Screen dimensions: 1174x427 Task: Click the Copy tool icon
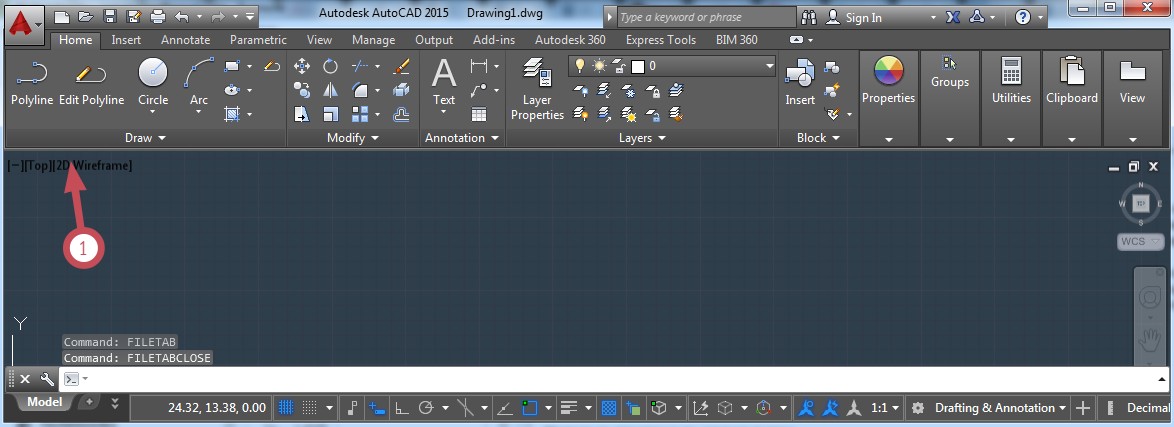[302, 91]
